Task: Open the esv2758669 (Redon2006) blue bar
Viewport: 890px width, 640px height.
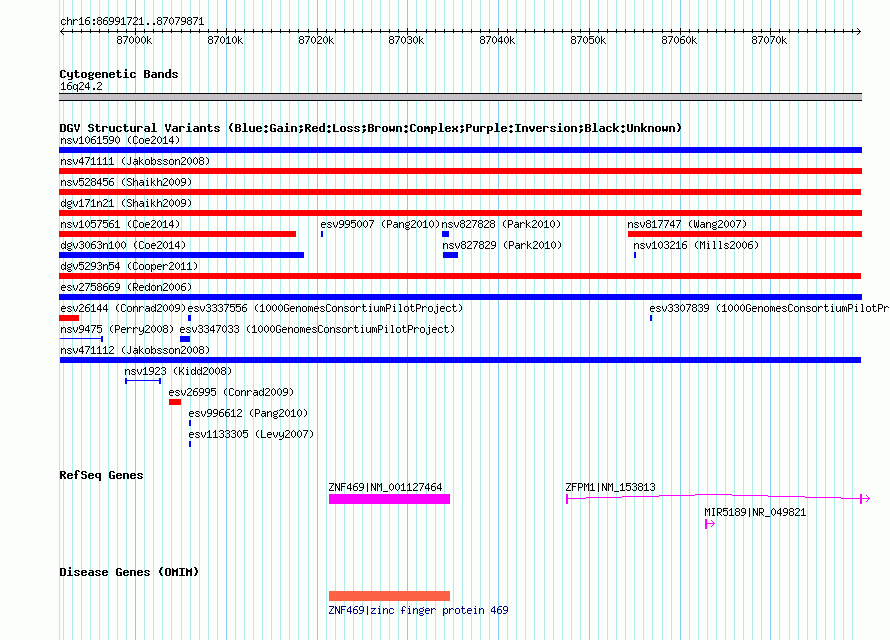Action: click(x=460, y=297)
